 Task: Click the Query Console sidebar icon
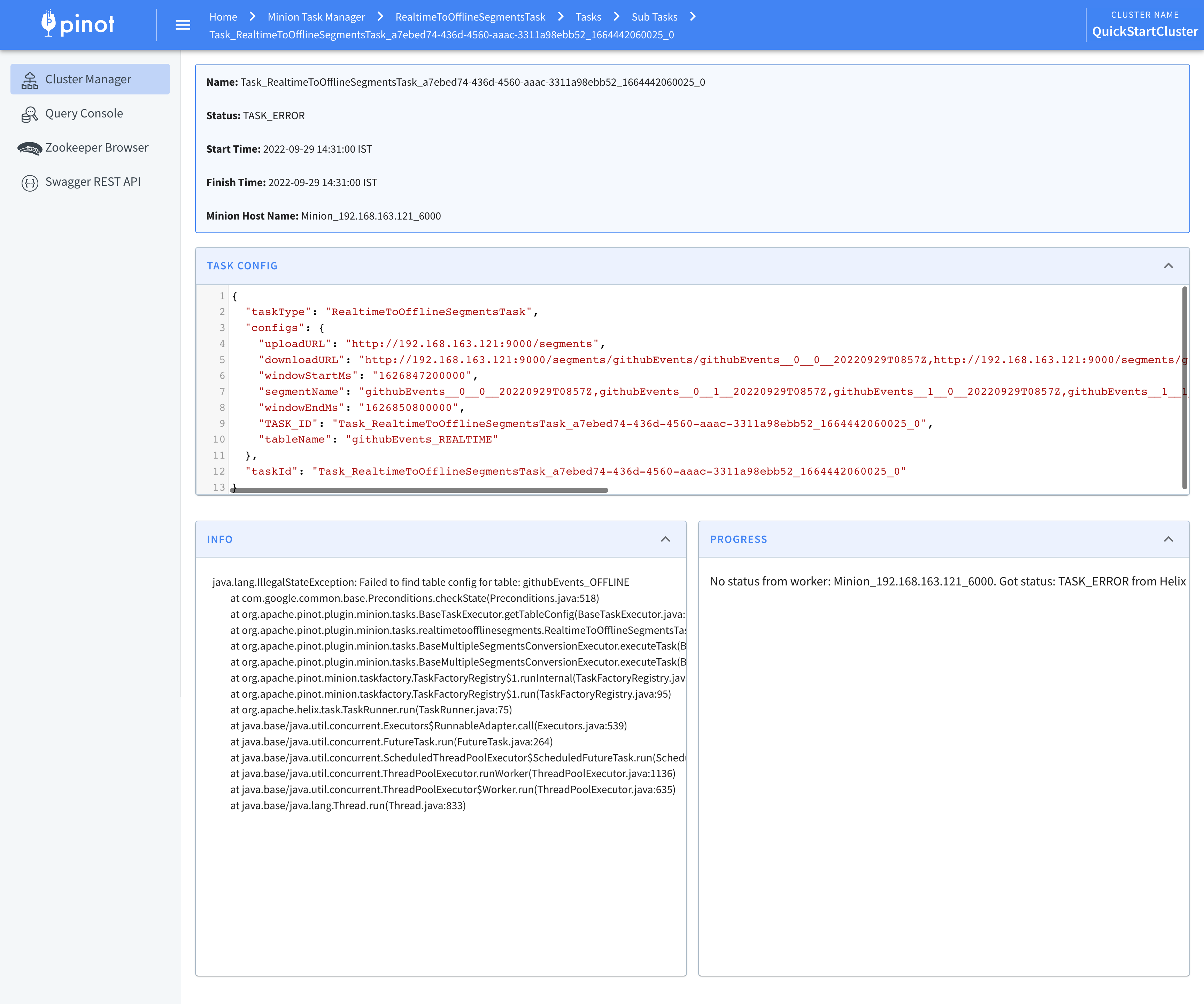30,114
